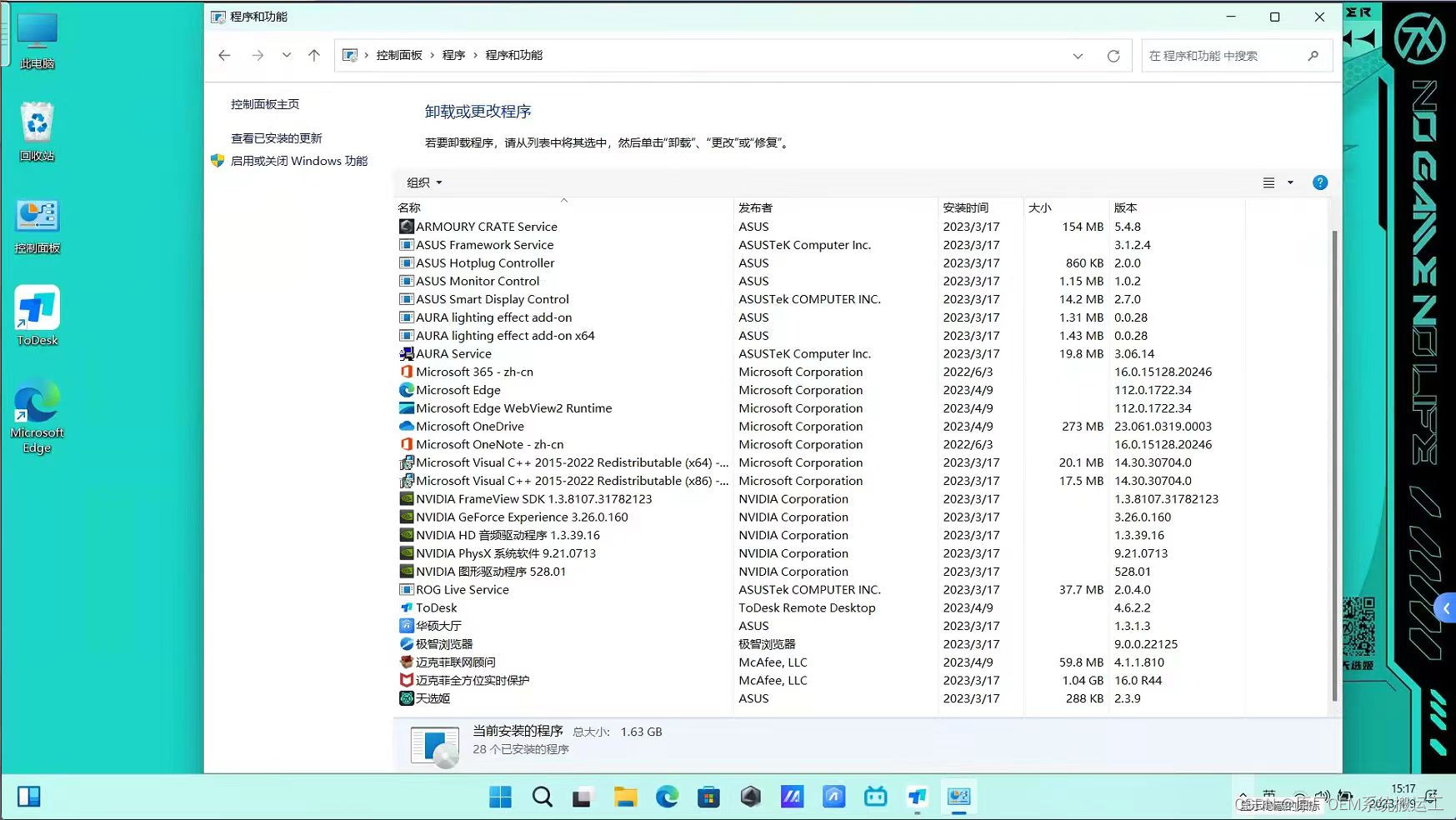1456x820 pixels.
Task: Open ToDesk desktop shortcut
Action: point(38,316)
